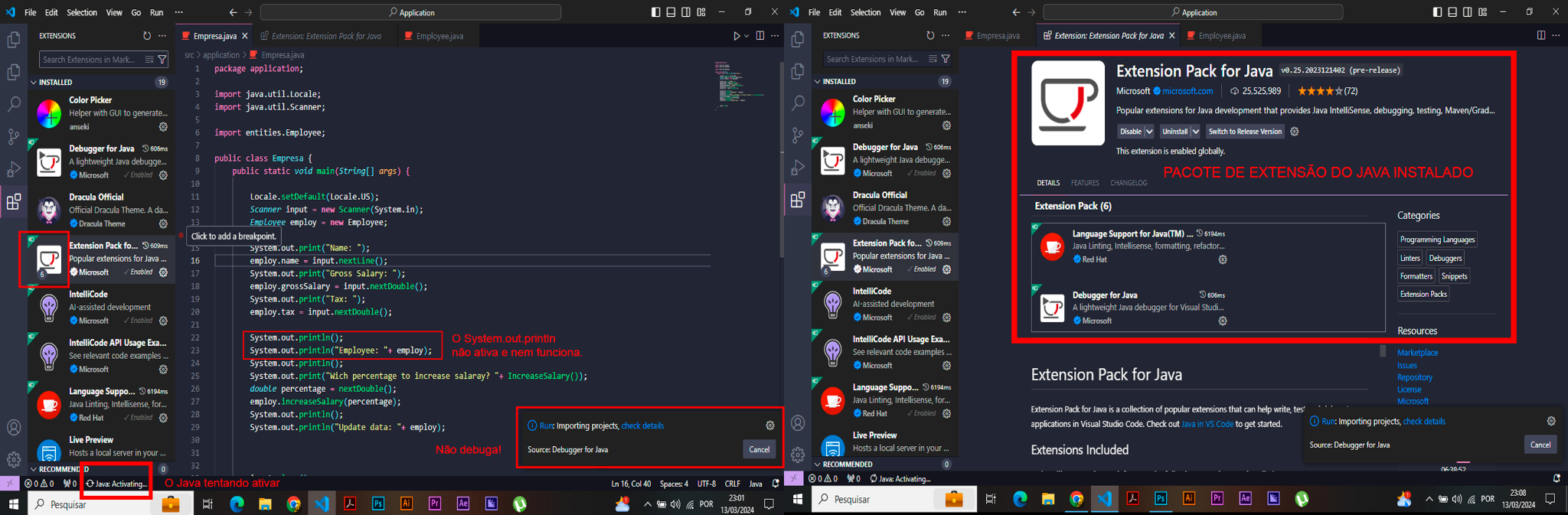1568x515 pixels.
Task: Select CHANGELOG tab on extension page
Action: point(1129,183)
